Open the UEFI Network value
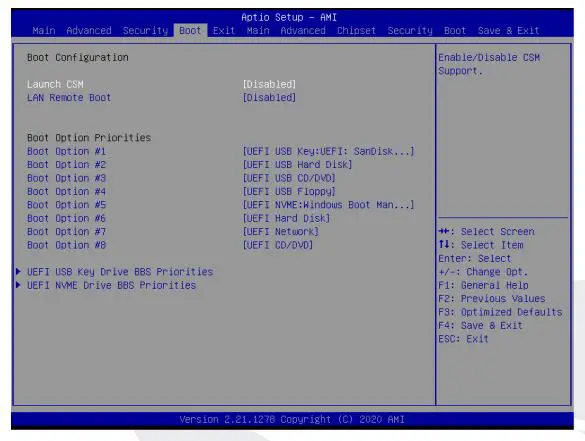Image resolution: width=585 pixels, height=441 pixels. click(281, 232)
